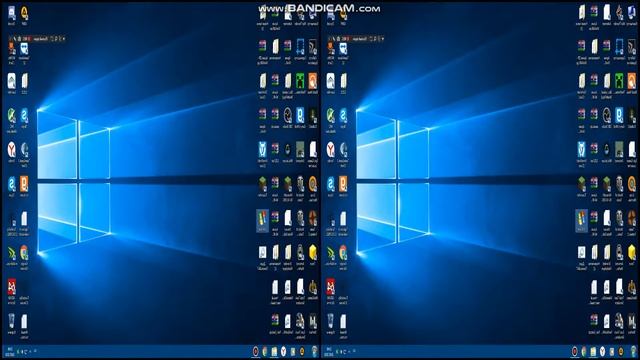Select Recycle Bin in left desktop copy
Screen dimensions: 640x360
tap(11, 322)
